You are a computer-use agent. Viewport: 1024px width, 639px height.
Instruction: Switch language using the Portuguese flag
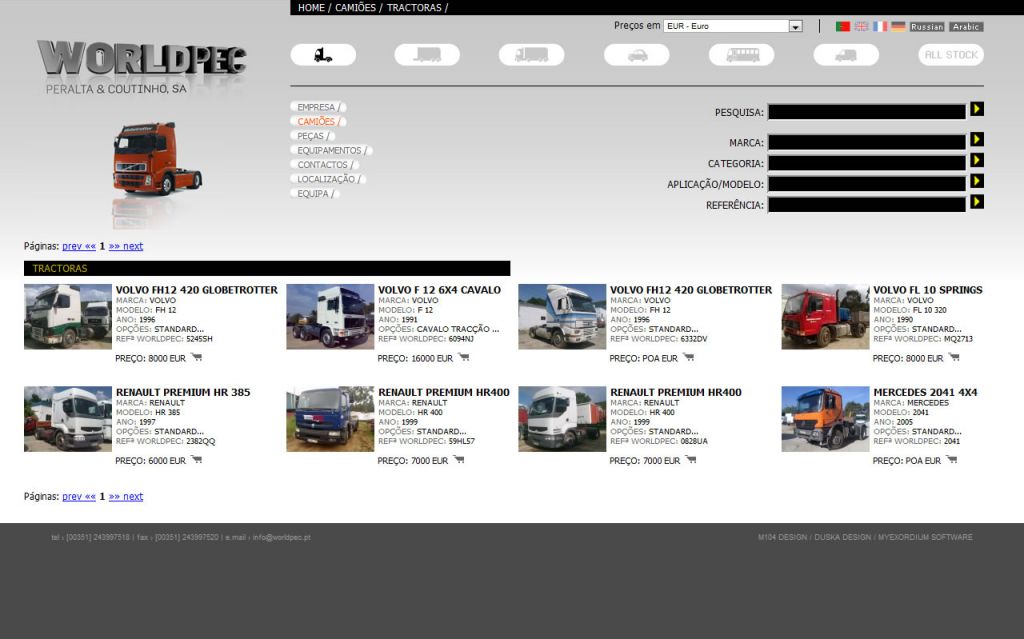pos(843,27)
